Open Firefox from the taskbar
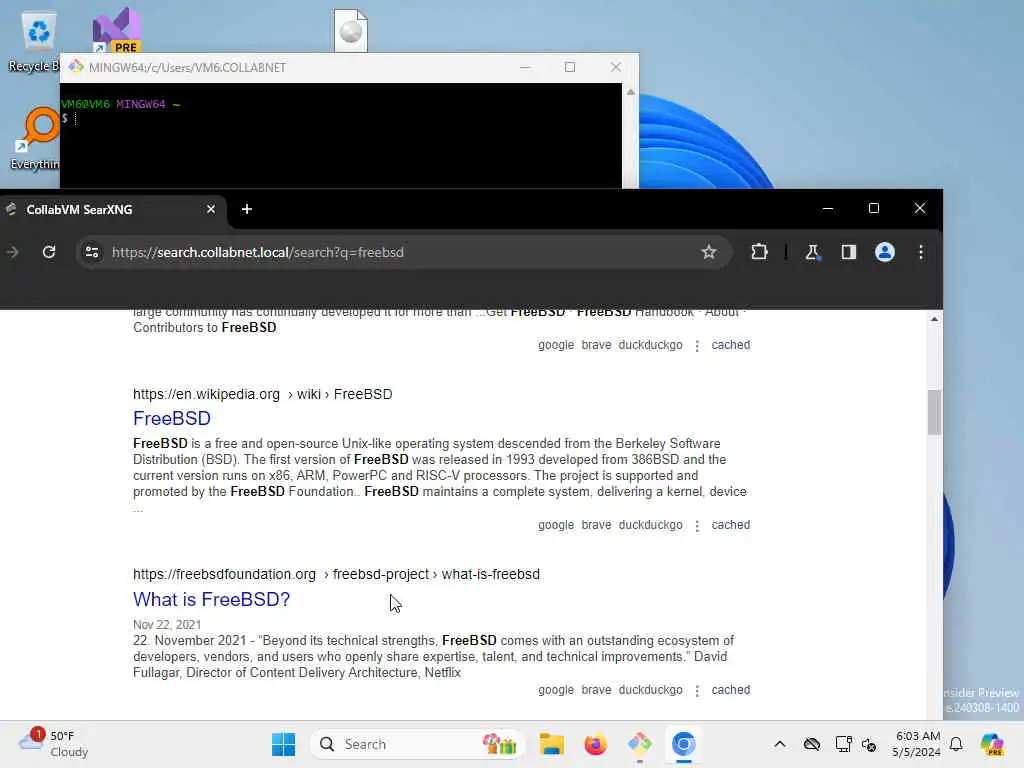The image size is (1024, 768). (x=595, y=744)
